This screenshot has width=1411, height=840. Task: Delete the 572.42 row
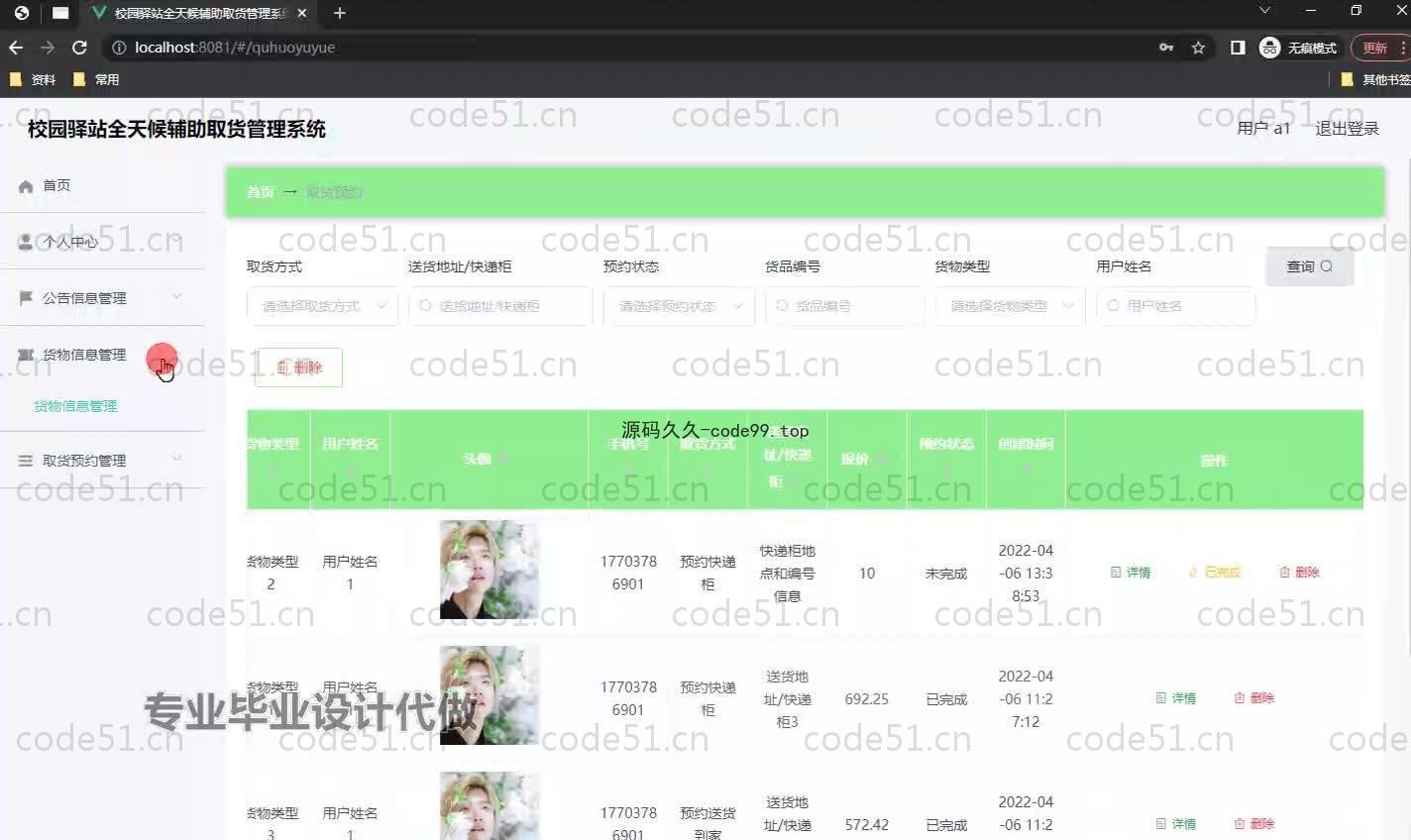point(1253,824)
